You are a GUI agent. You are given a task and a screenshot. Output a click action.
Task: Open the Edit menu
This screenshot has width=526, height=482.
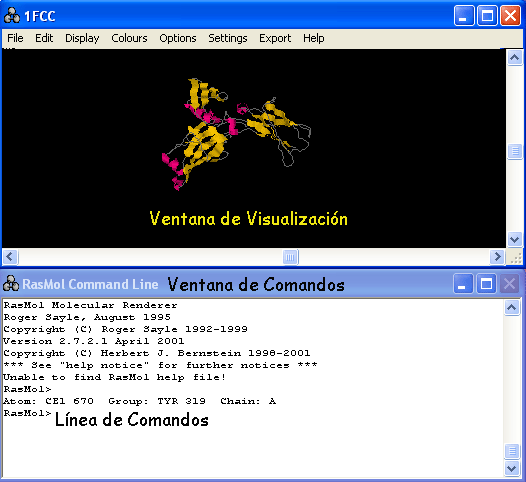click(x=44, y=38)
